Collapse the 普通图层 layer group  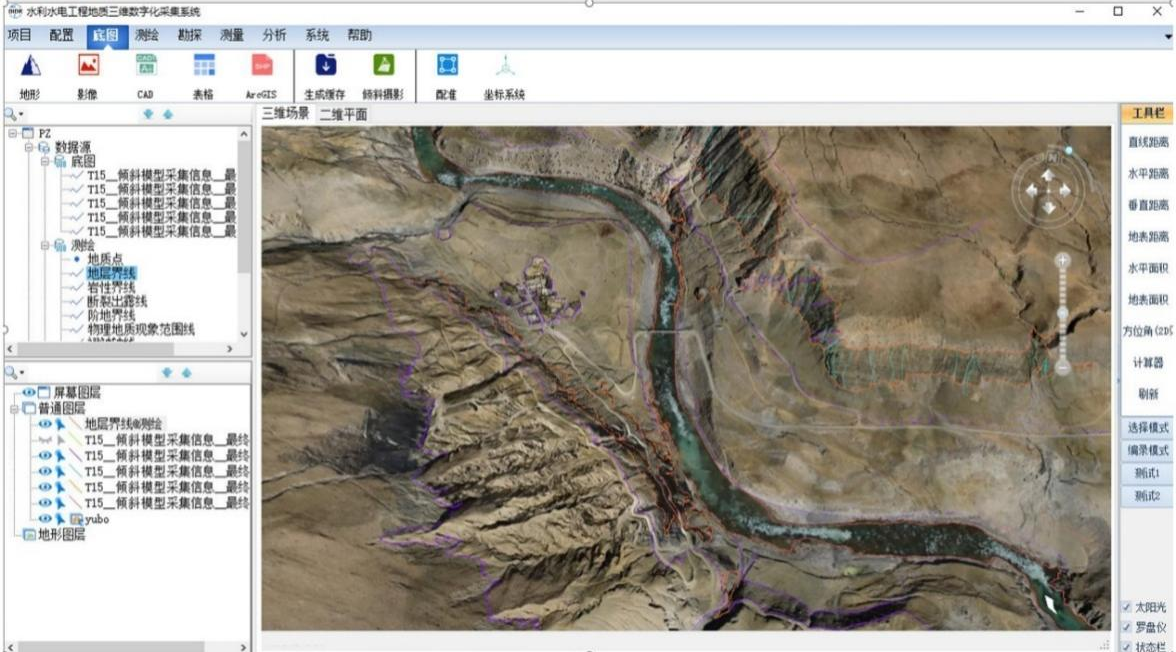tap(14, 408)
